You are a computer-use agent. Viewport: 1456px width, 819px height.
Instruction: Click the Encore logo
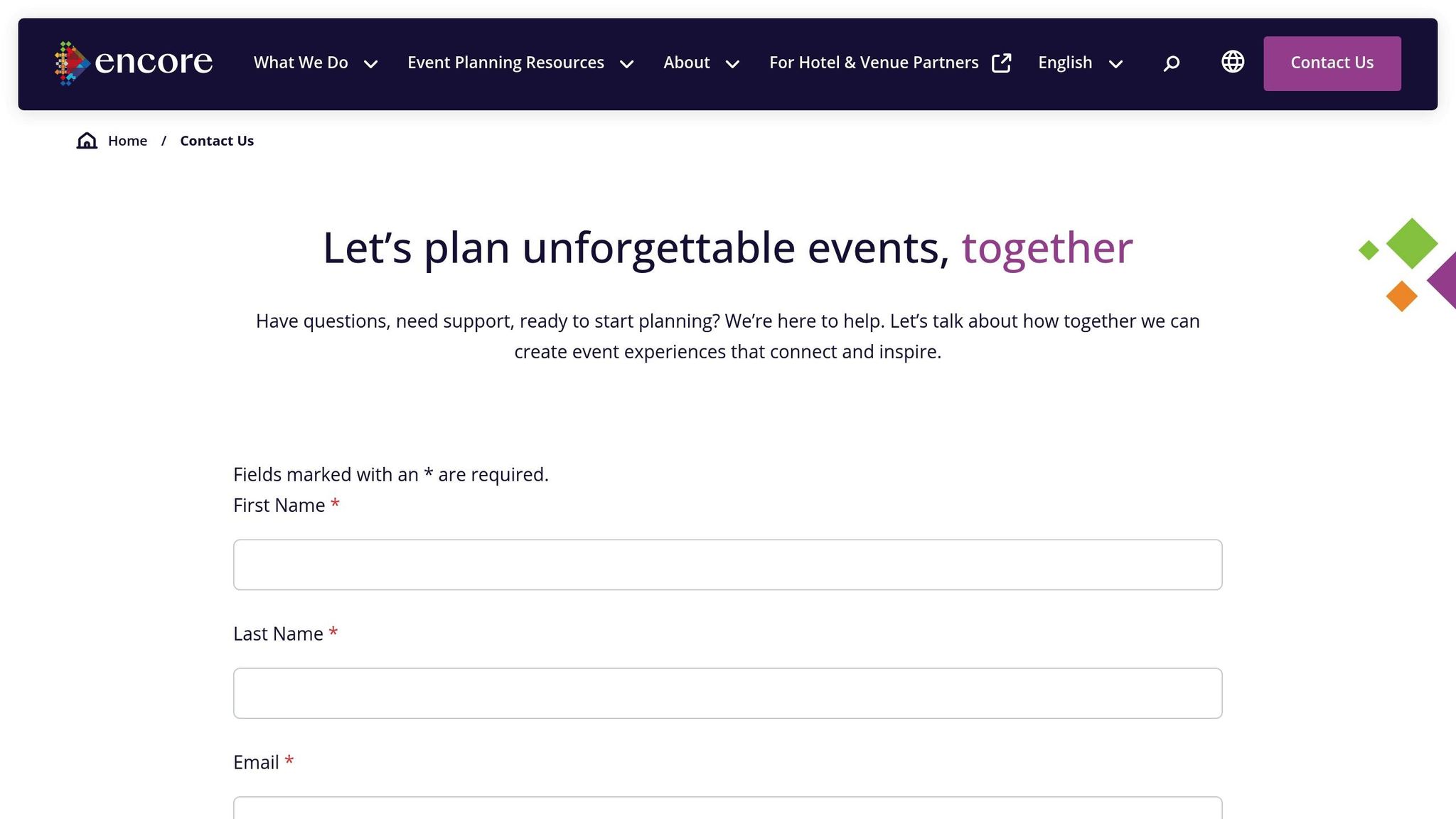coord(134,63)
